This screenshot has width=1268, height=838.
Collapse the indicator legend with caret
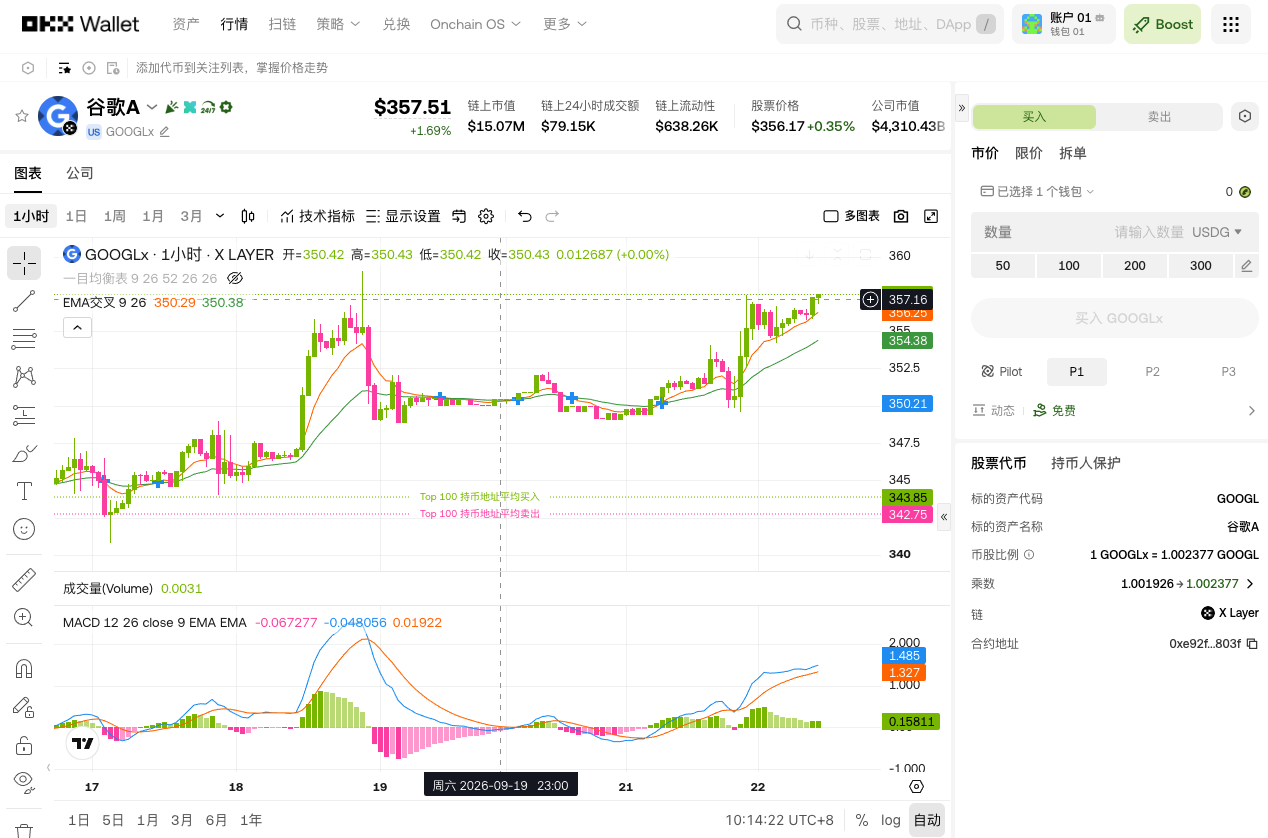[78, 327]
